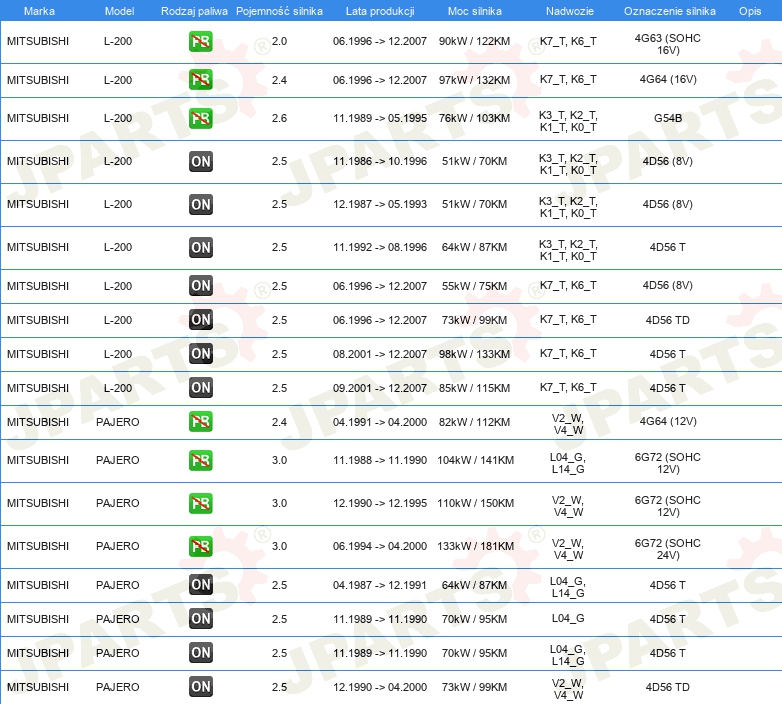Image resolution: width=782 pixels, height=704 pixels.
Task: Select the engine code G54B
Action: tap(668, 118)
